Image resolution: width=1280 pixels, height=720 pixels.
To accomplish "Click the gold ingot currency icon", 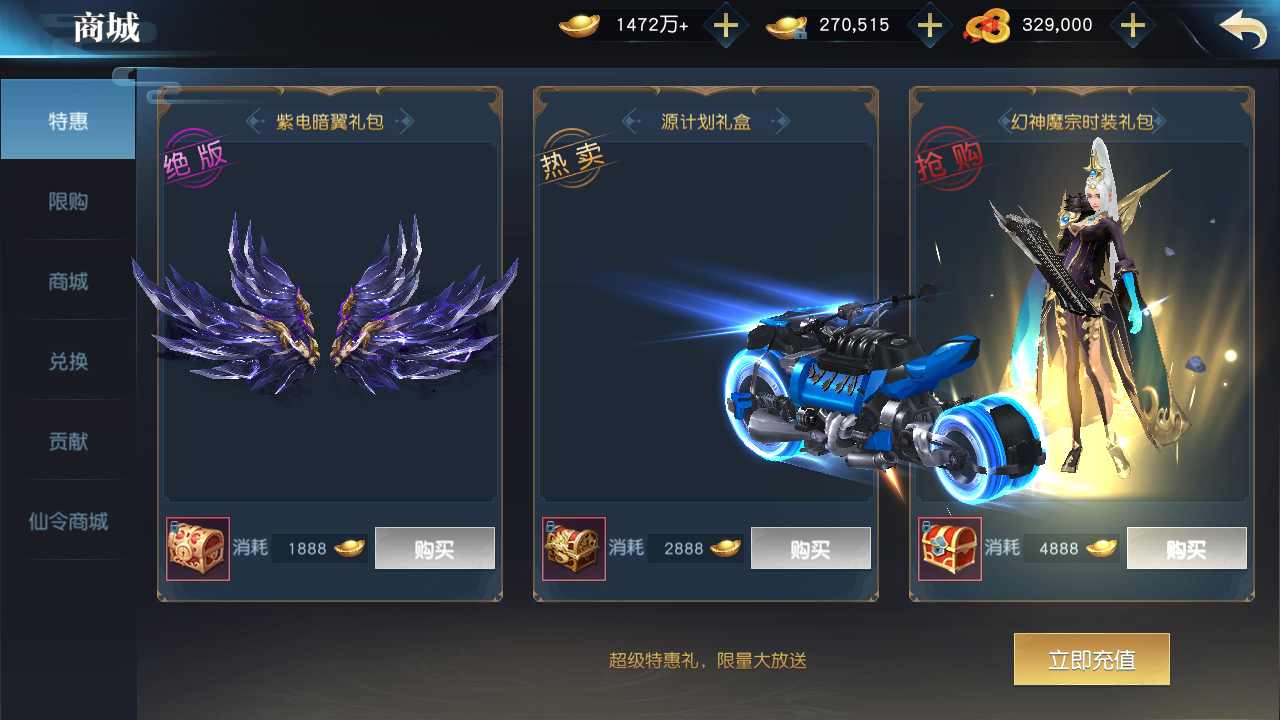I will 579,26.
